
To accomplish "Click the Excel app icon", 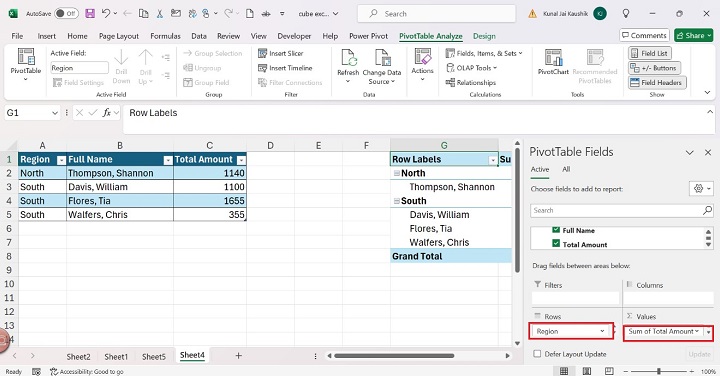I will (13, 13).
